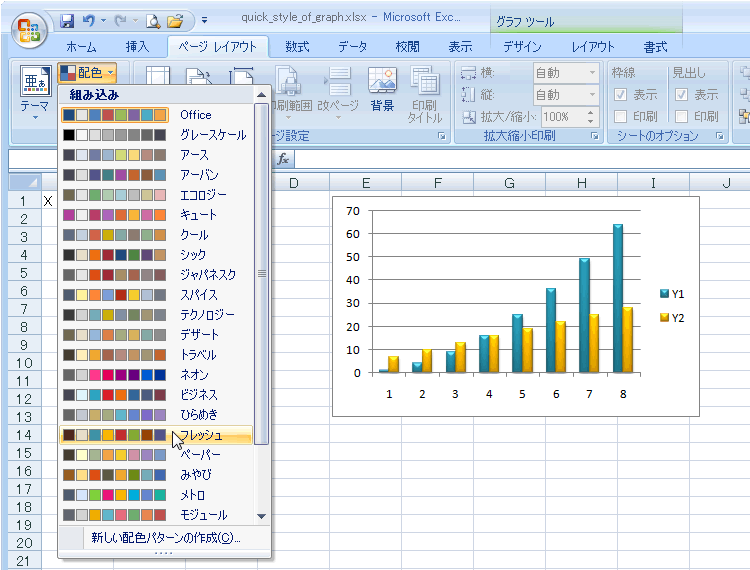Switch to the 校閲 tab
750x570 pixels.
tap(408, 47)
